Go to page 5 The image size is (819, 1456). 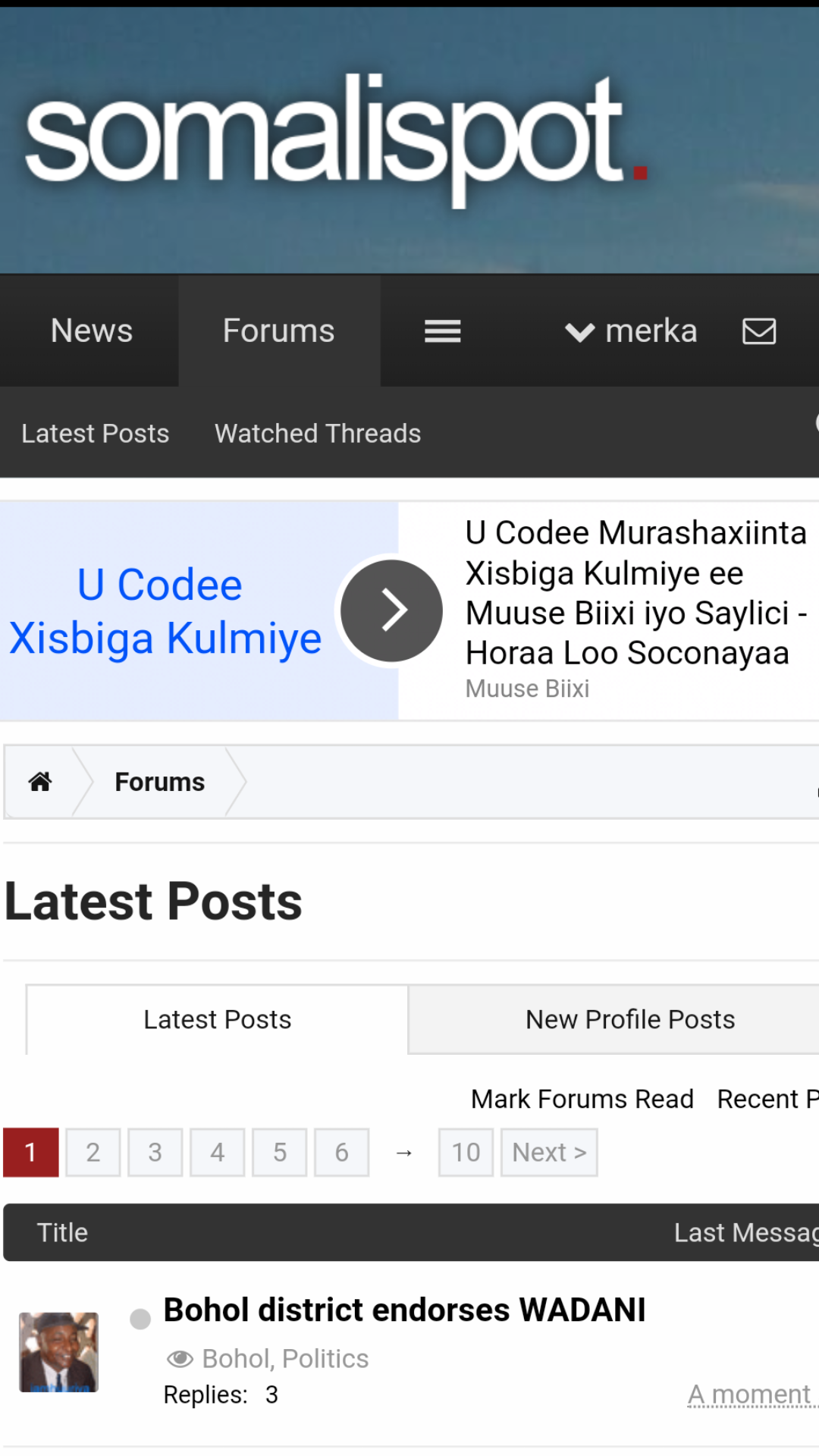(280, 1153)
